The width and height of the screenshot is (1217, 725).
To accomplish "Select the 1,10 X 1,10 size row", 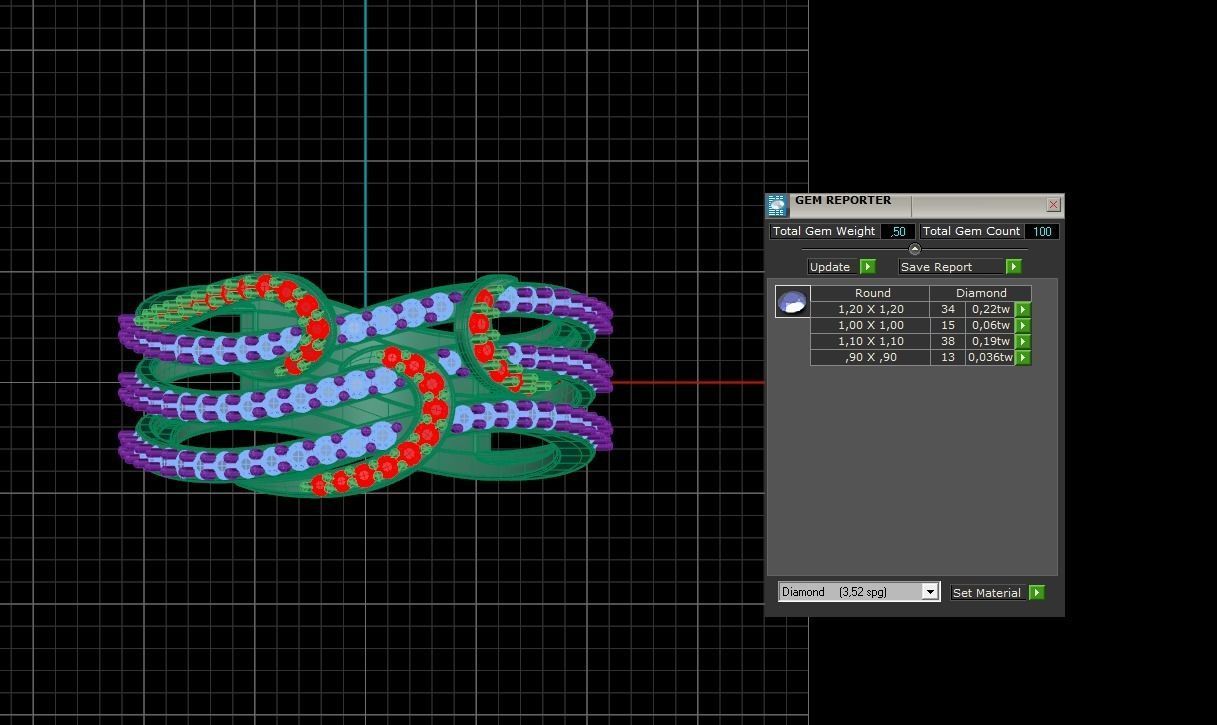I will pos(870,341).
